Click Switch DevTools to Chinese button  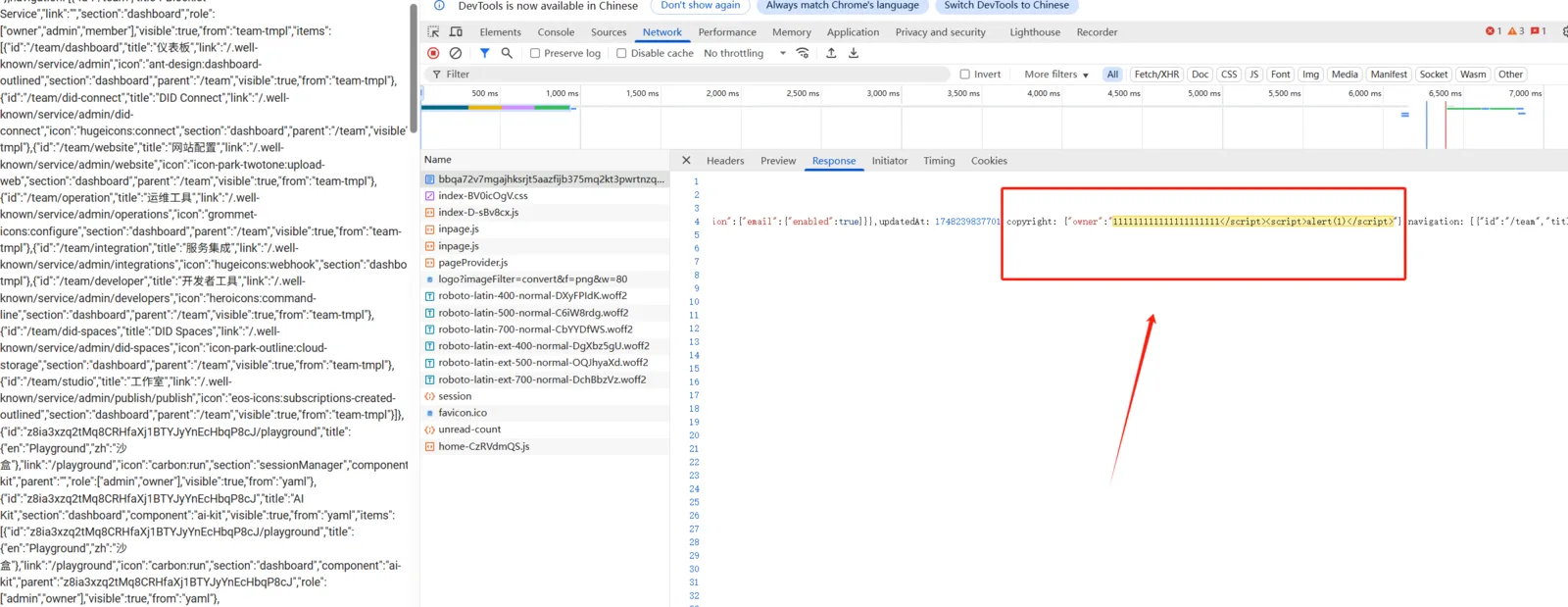pyautogui.click(x=1006, y=6)
